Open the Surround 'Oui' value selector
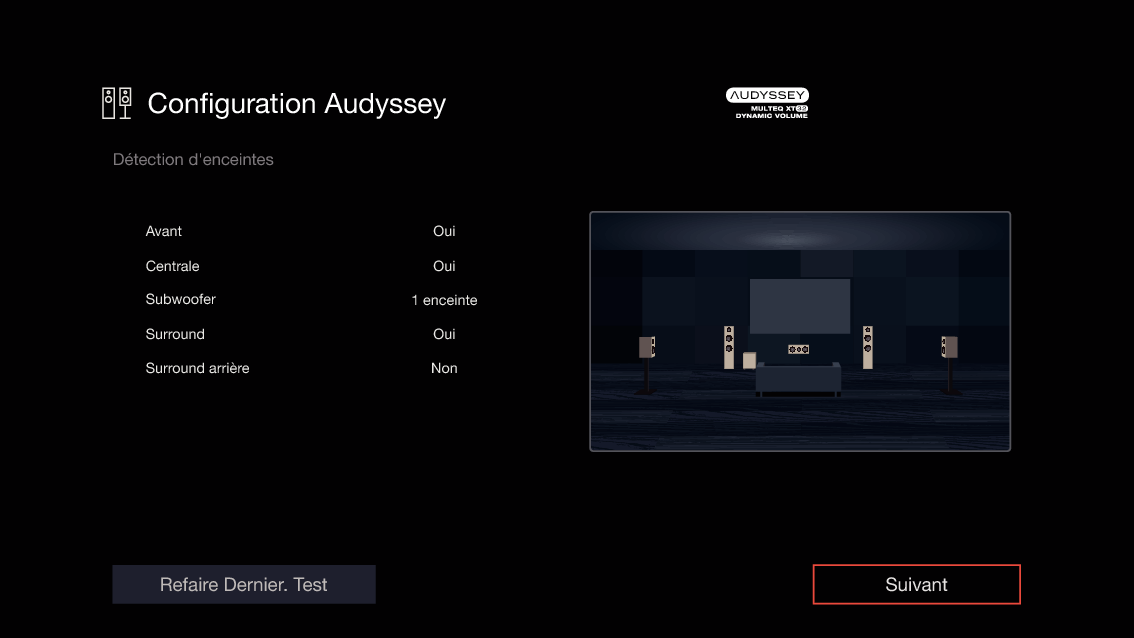This screenshot has width=1134, height=638. 443,334
